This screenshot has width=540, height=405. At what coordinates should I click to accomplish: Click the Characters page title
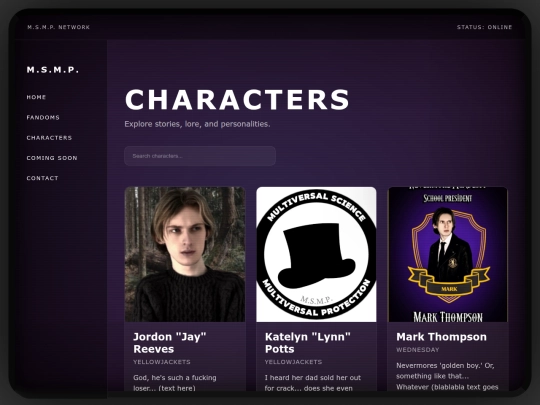click(x=237, y=100)
